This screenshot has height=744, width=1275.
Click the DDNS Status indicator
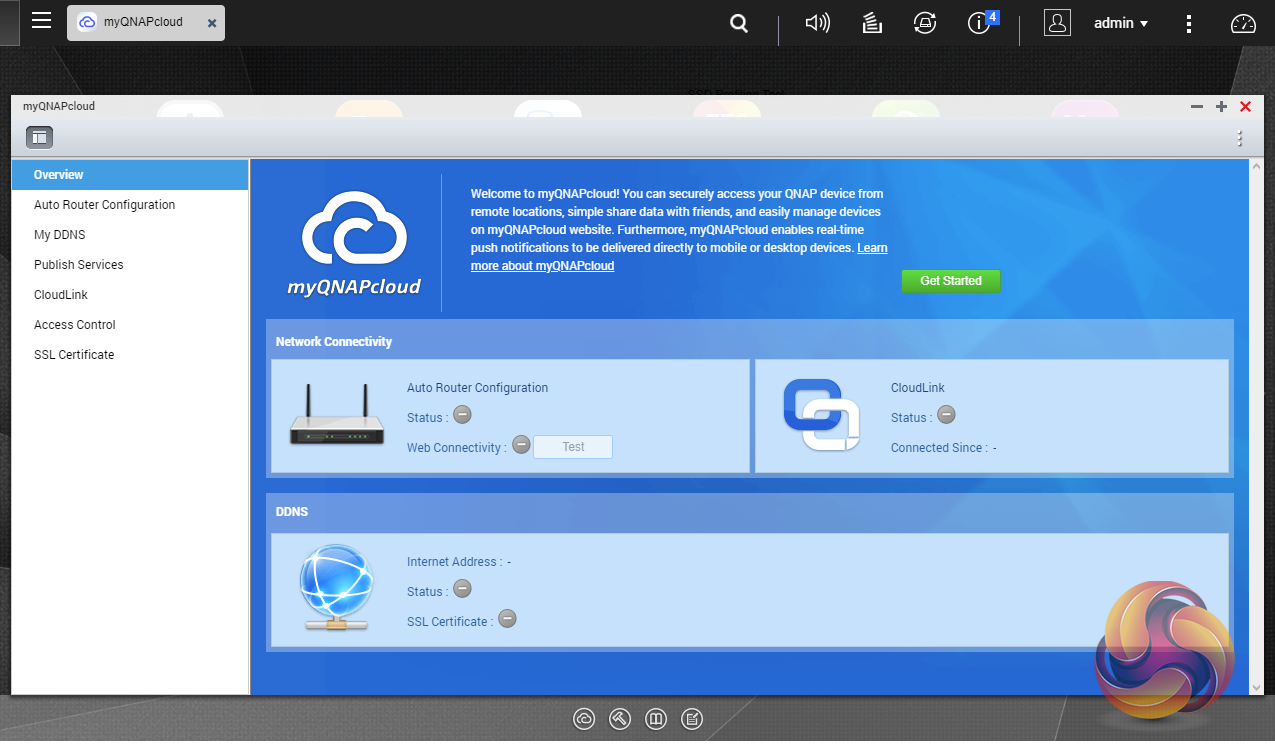click(462, 589)
